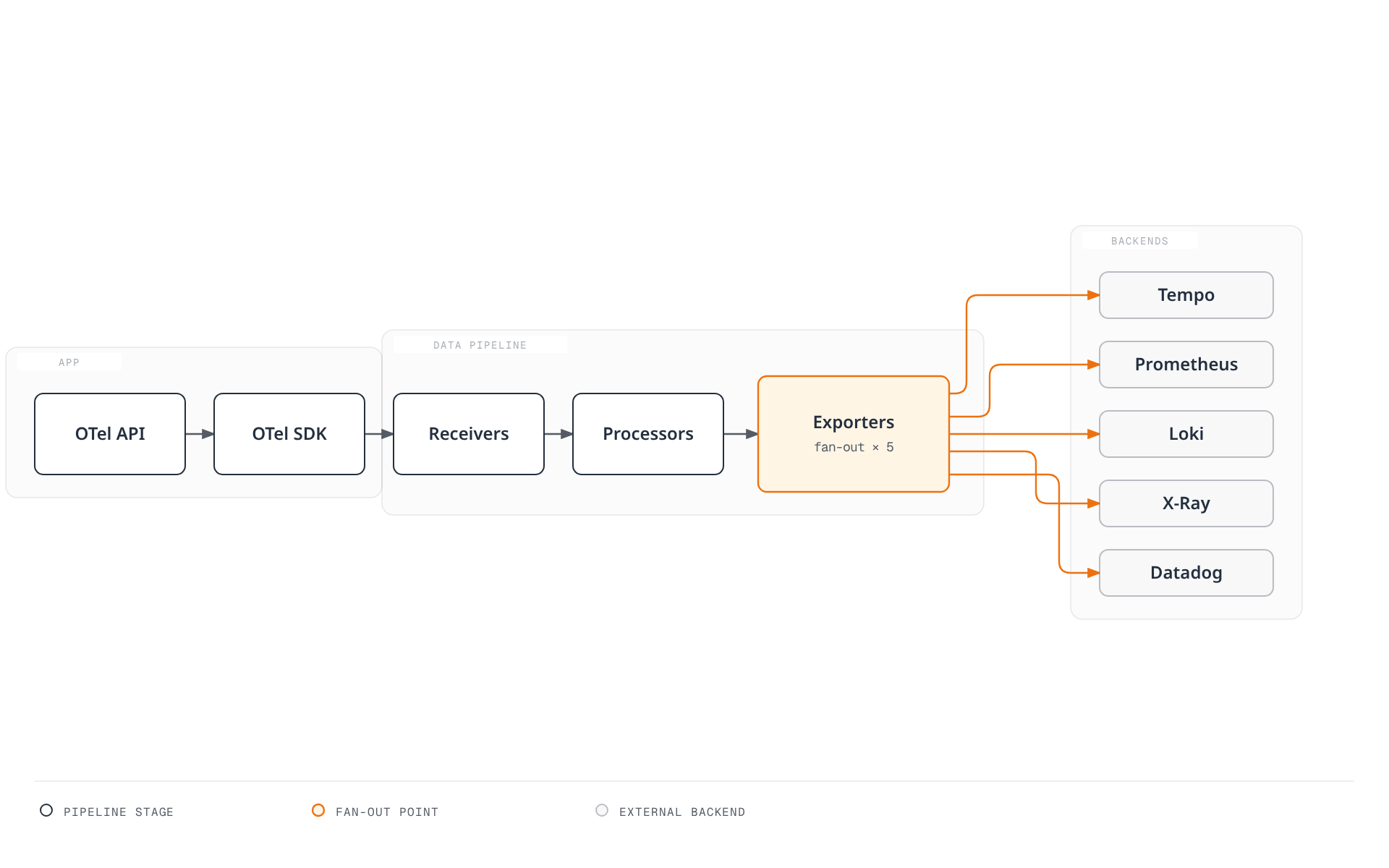The image size is (1389, 868).
Task: Click the 'fan-out × 5' subtitle text
Action: pos(854,447)
